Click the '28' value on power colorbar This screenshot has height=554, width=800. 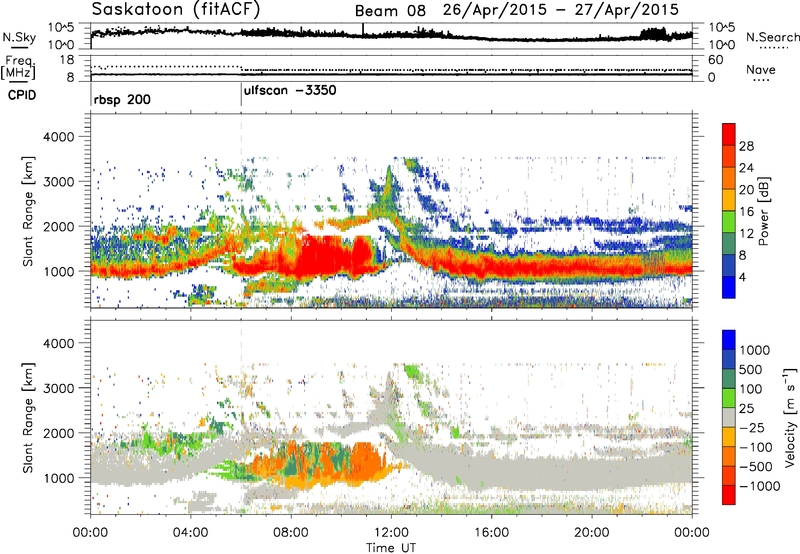pos(746,146)
